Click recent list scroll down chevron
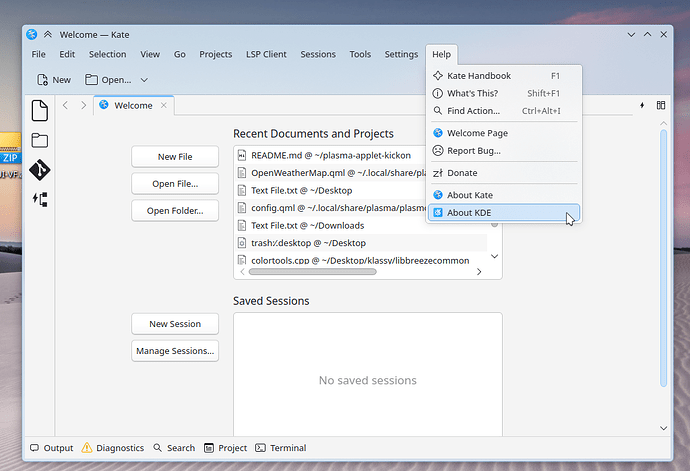Viewport: 690px width, 471px height. (495, 256)
